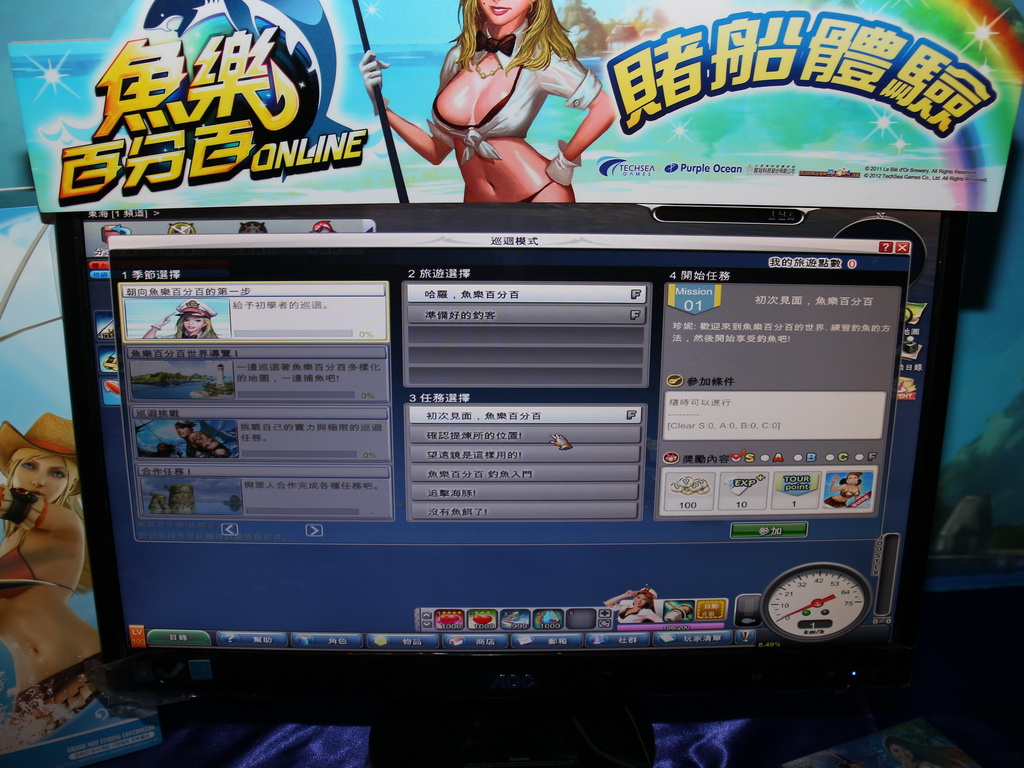Select the first bait item in quickbar
Screen dimensions: 1024x768
449,619
